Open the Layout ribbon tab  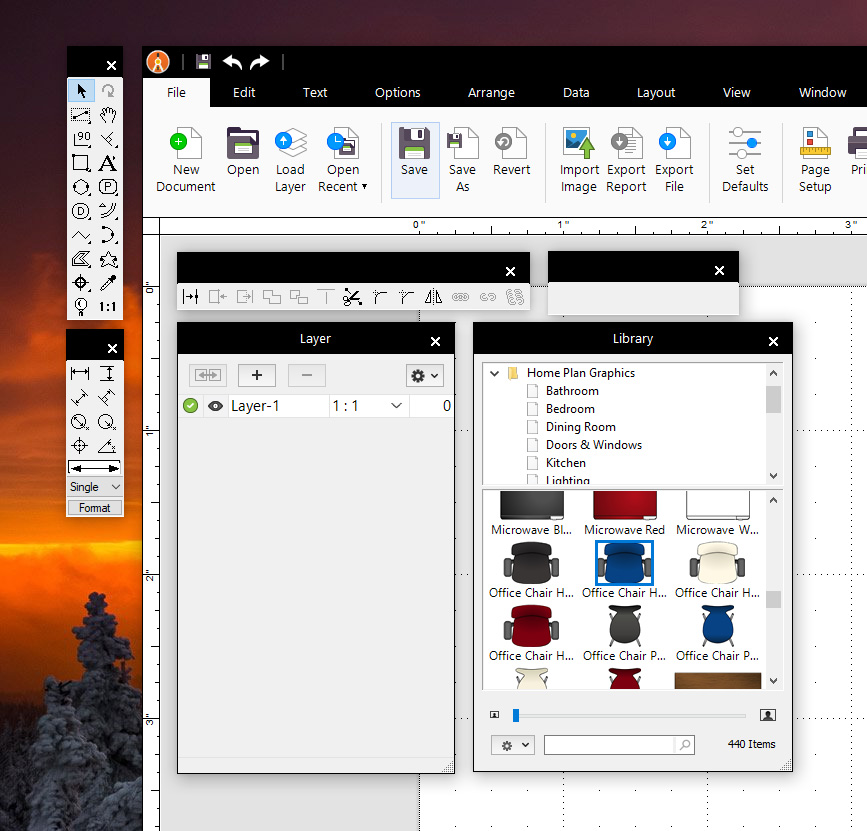(656, 92)
